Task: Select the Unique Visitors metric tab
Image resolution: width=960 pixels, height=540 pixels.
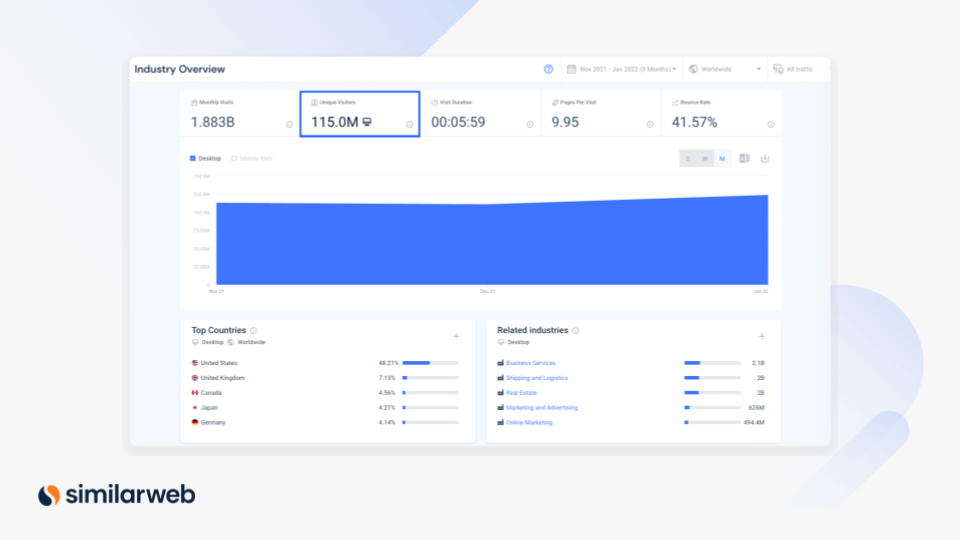Action: (x=359, y=114)
